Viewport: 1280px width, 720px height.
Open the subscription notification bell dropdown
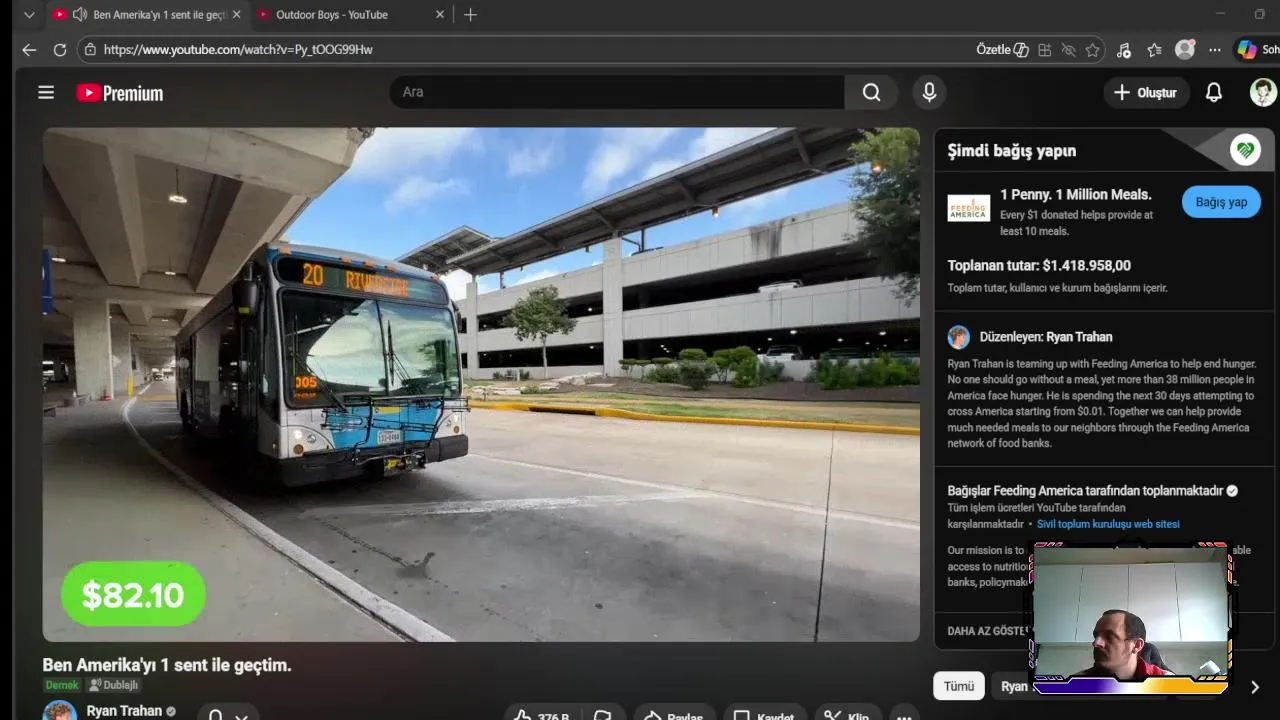(227, 715)
